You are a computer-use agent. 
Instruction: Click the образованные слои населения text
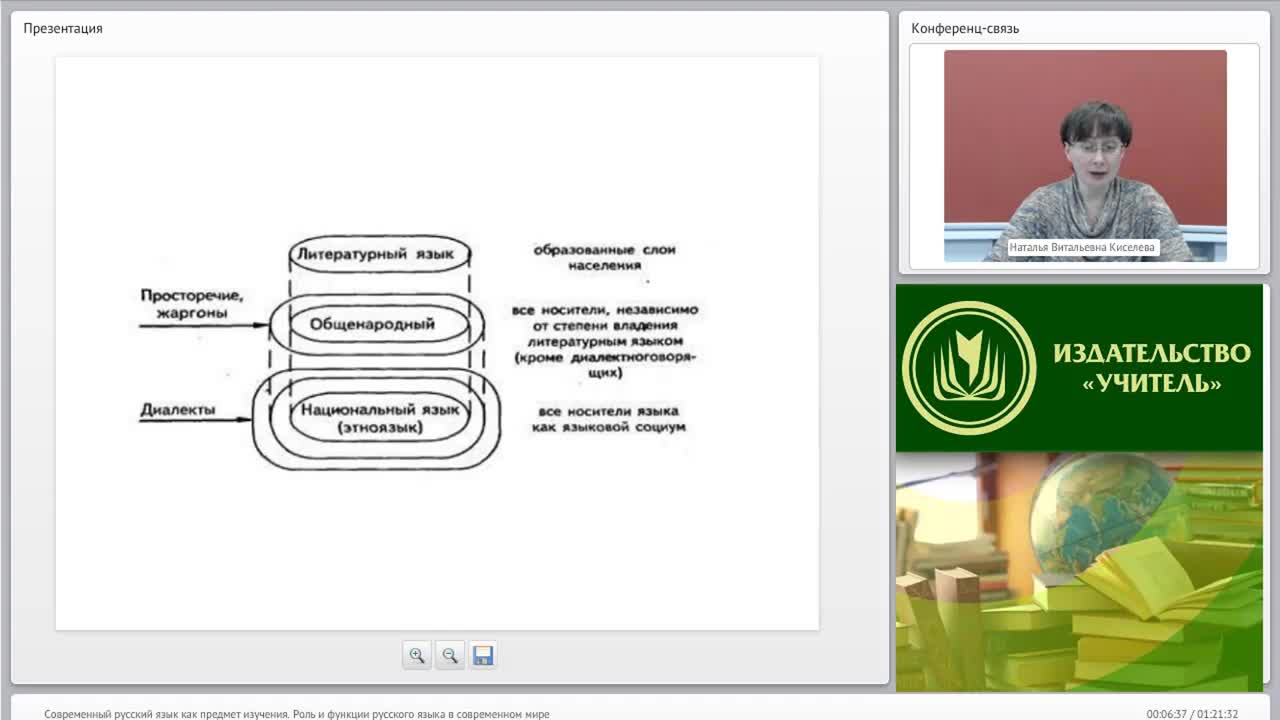[x=605, y=257]
